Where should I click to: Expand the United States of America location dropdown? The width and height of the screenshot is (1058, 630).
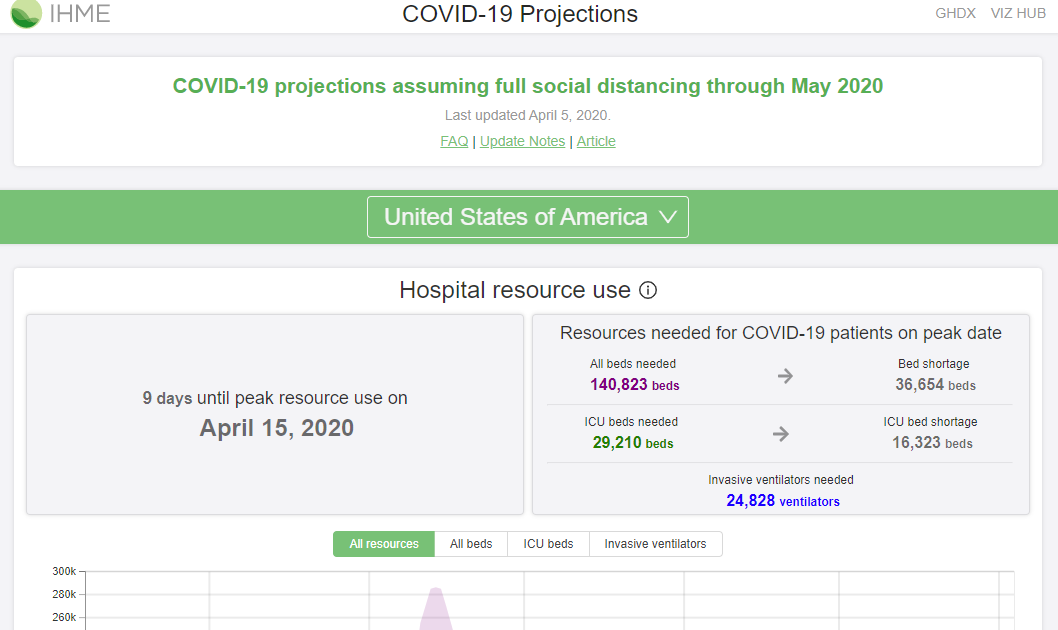528,217
